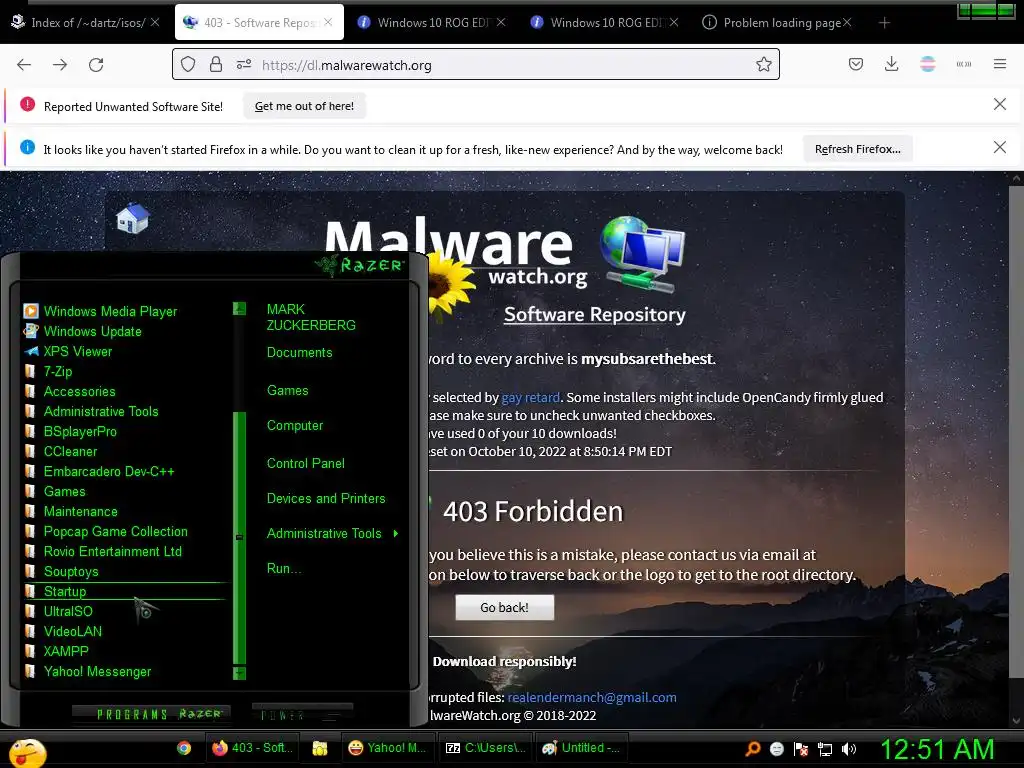Dismiss the Refresh Firefox notification bar
Screen dimensions: 1024x768
point(999,148)
